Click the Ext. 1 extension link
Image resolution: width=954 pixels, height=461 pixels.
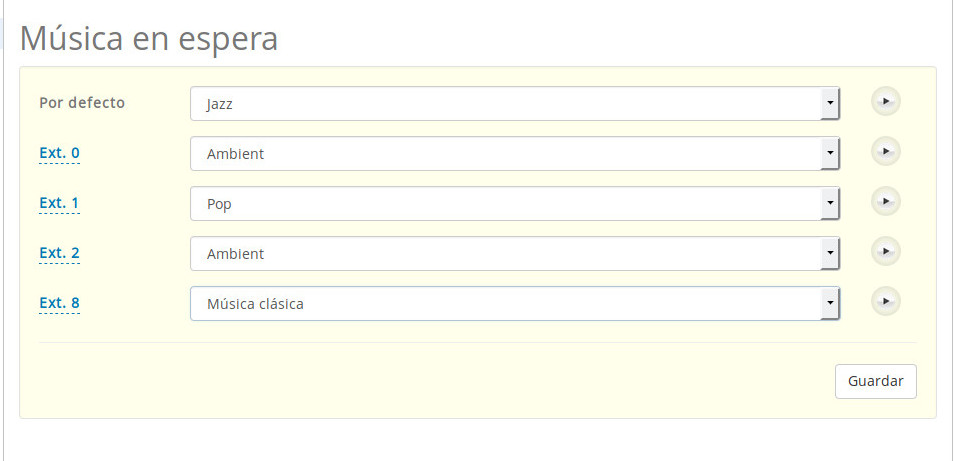(x=59, y=203)
